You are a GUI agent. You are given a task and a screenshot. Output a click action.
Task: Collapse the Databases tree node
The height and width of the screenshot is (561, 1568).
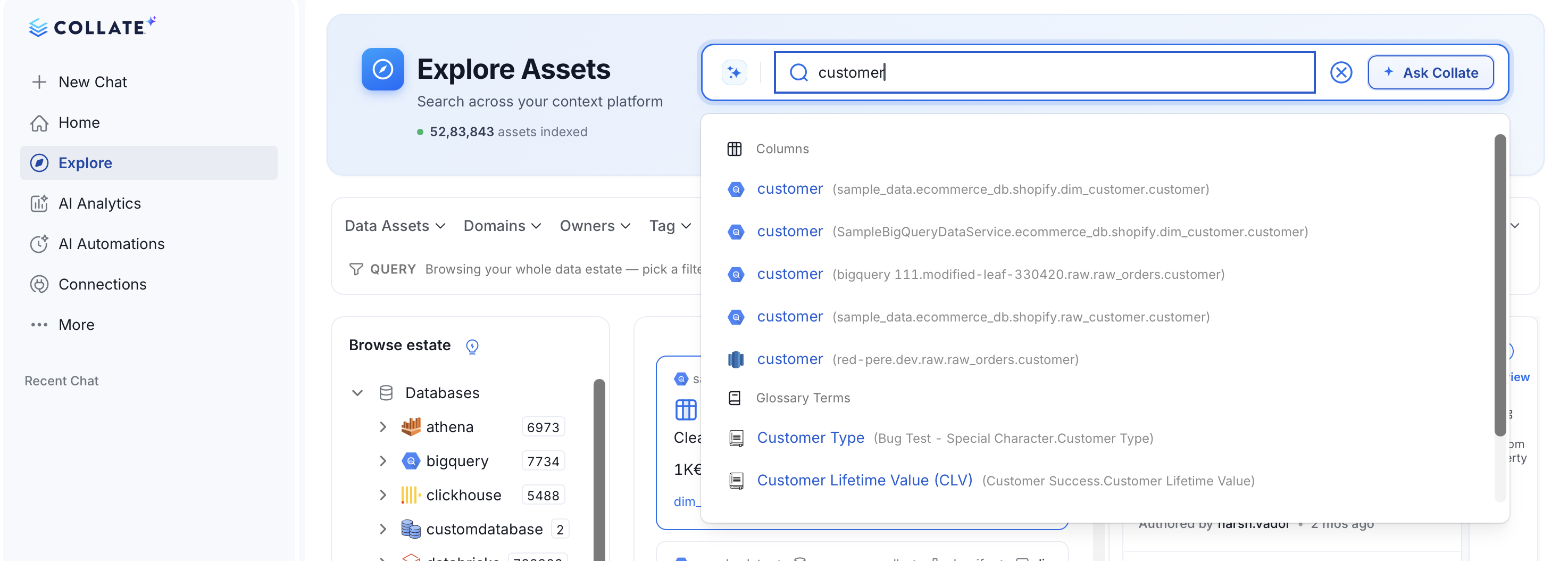click(357, 393)
